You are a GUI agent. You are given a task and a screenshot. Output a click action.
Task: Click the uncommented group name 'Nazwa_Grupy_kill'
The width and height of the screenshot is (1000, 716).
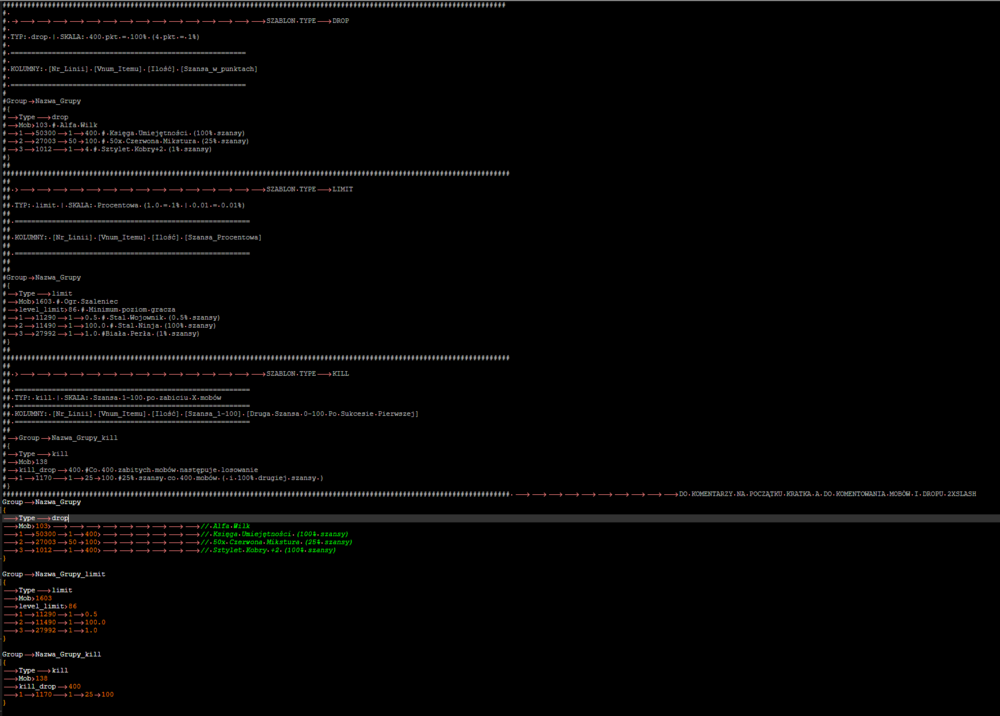click(x=68, y=655)
